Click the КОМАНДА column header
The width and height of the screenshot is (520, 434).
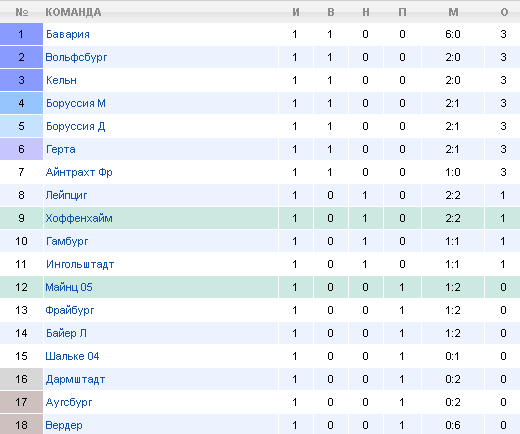pyautogui.click(x=73, y=12)
